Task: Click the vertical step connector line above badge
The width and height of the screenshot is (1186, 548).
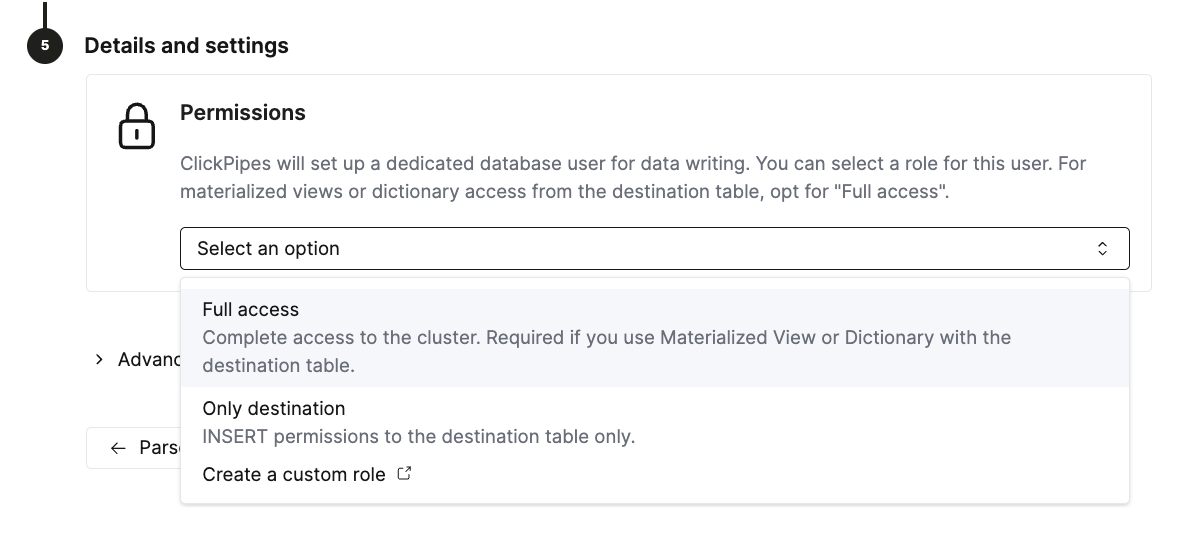Action: coord(45,12)
